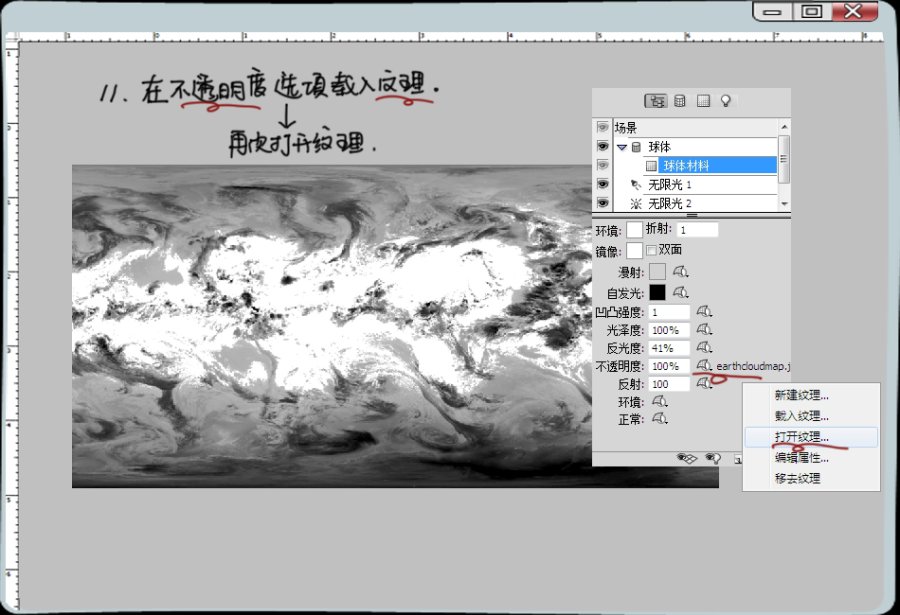Open texture menu icon beside 正常
This screenshot has width=900, height=615.
[x=659, y=419]
